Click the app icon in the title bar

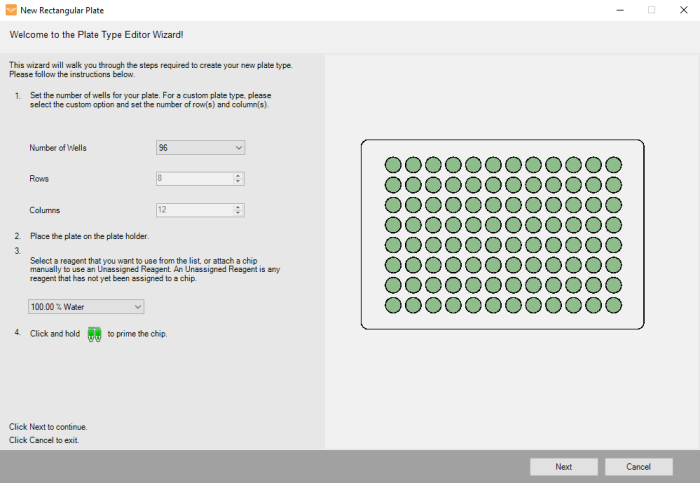click(x=11, y=10)
